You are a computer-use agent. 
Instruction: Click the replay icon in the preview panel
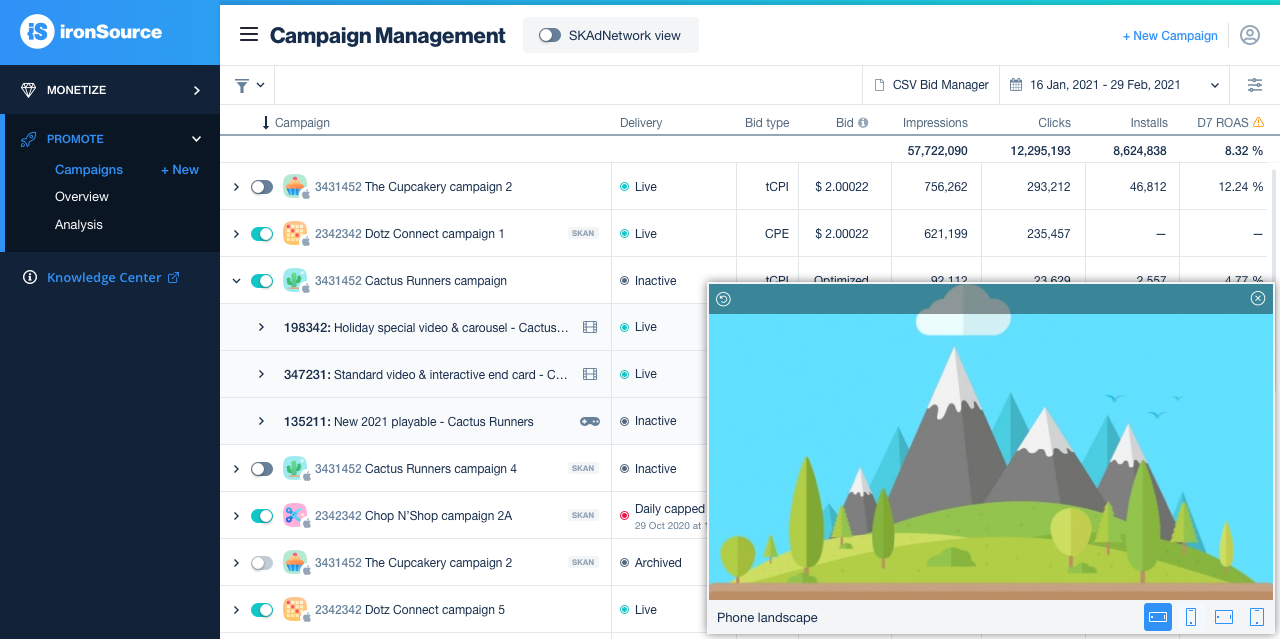coord(724,299)
